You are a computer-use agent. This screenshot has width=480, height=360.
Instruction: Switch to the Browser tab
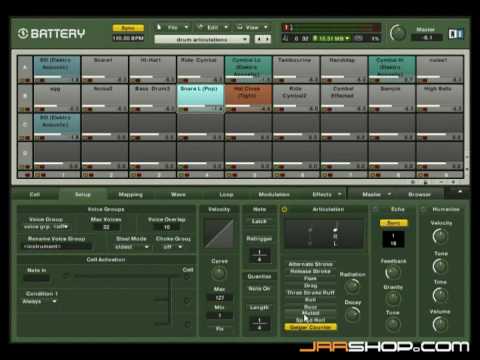(419, 195)
